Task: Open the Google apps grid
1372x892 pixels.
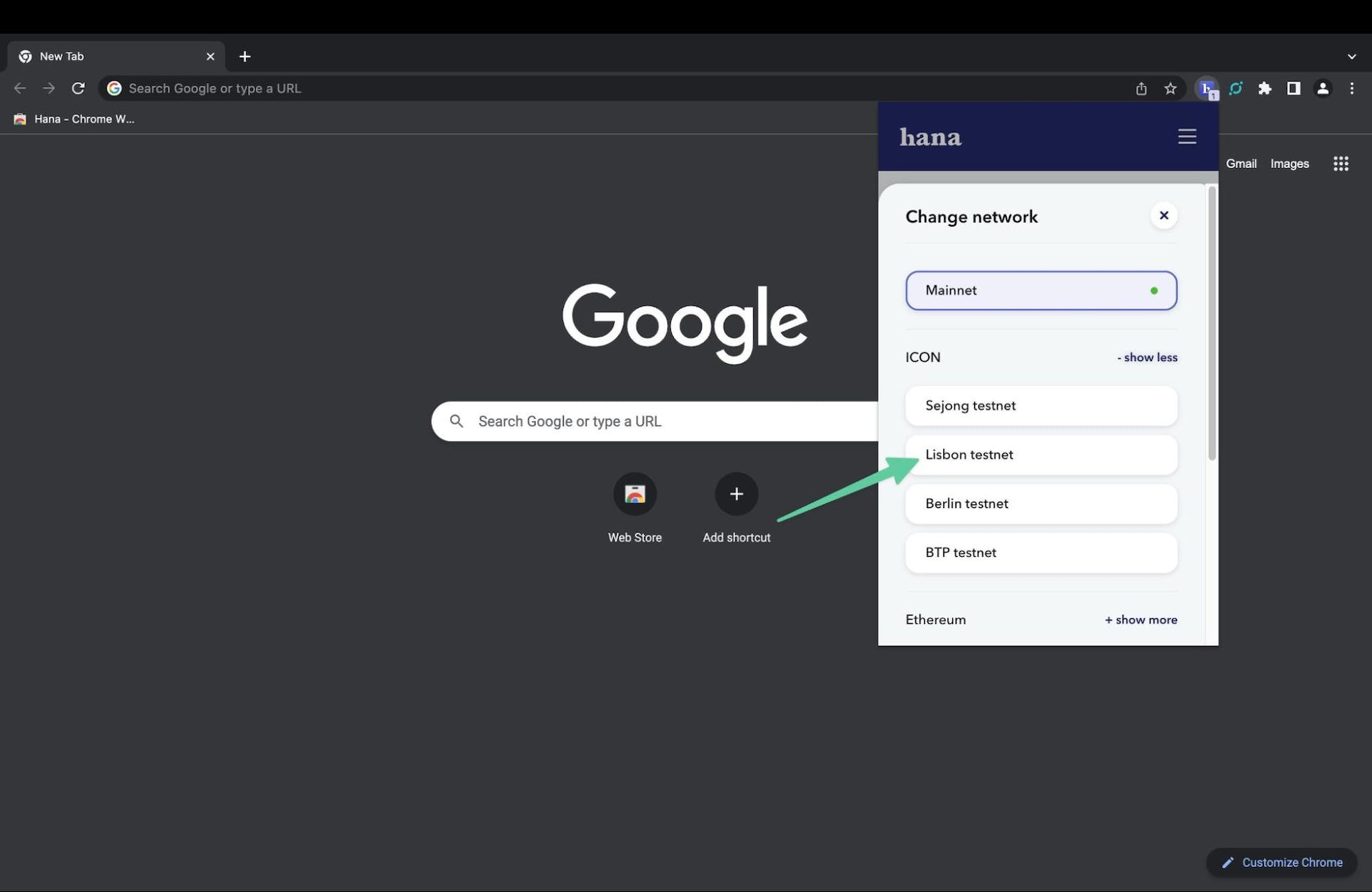Action: click(1341, 164)
